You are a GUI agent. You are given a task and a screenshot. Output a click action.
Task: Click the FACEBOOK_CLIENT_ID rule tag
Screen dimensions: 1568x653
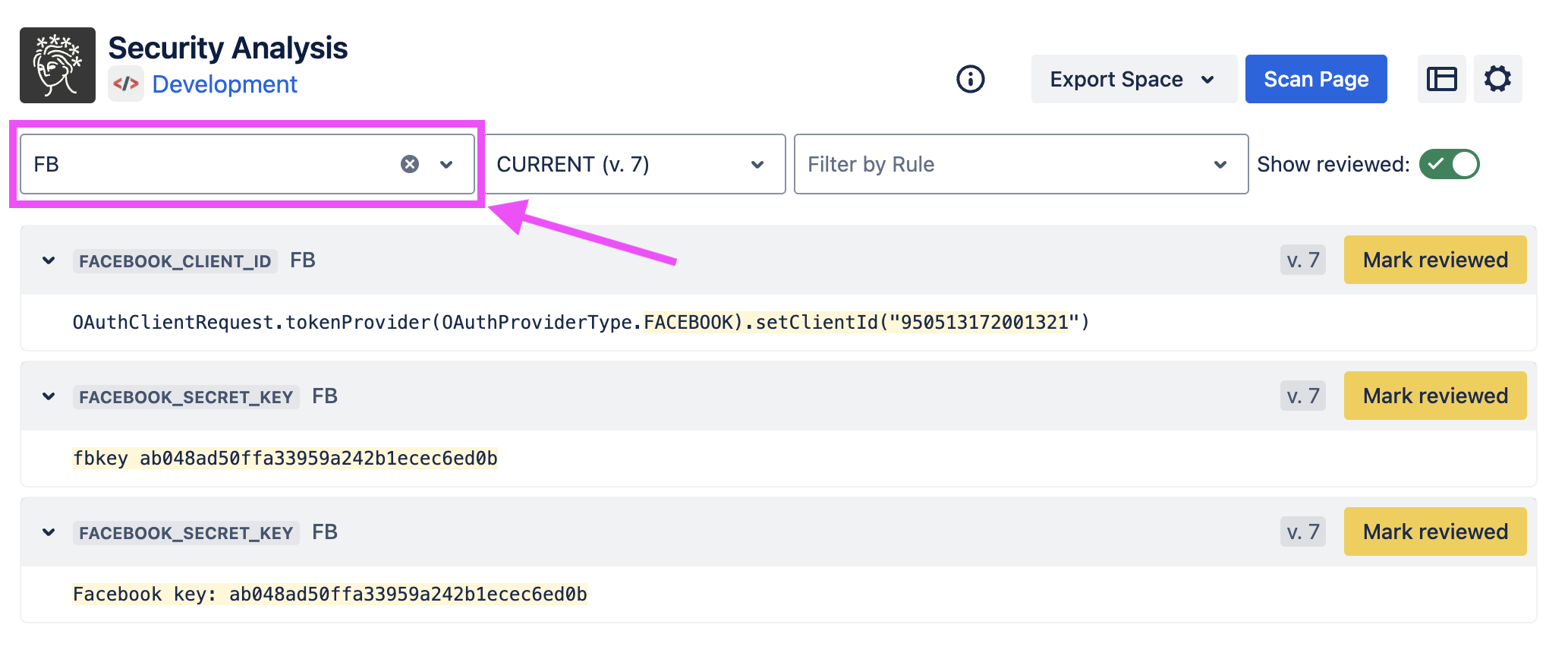(x=175, y=260)
